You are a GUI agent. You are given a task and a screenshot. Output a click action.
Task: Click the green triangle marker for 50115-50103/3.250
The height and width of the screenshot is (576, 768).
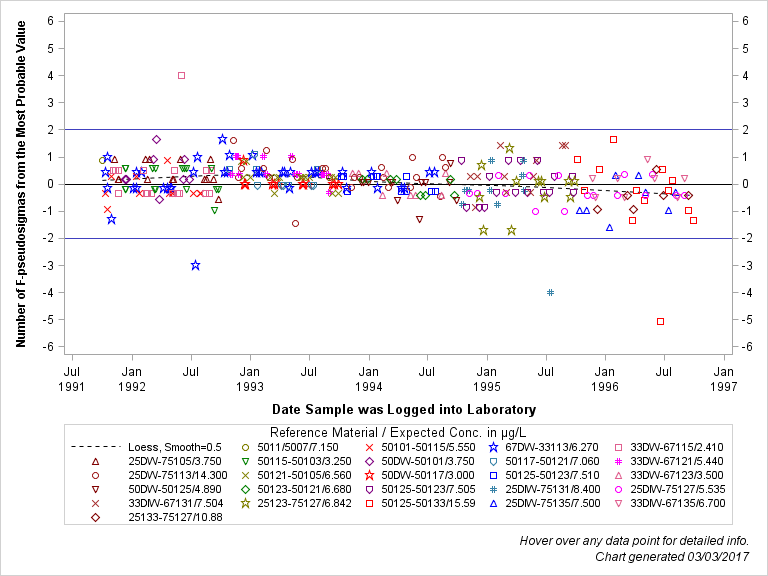(x=246, y=461)
